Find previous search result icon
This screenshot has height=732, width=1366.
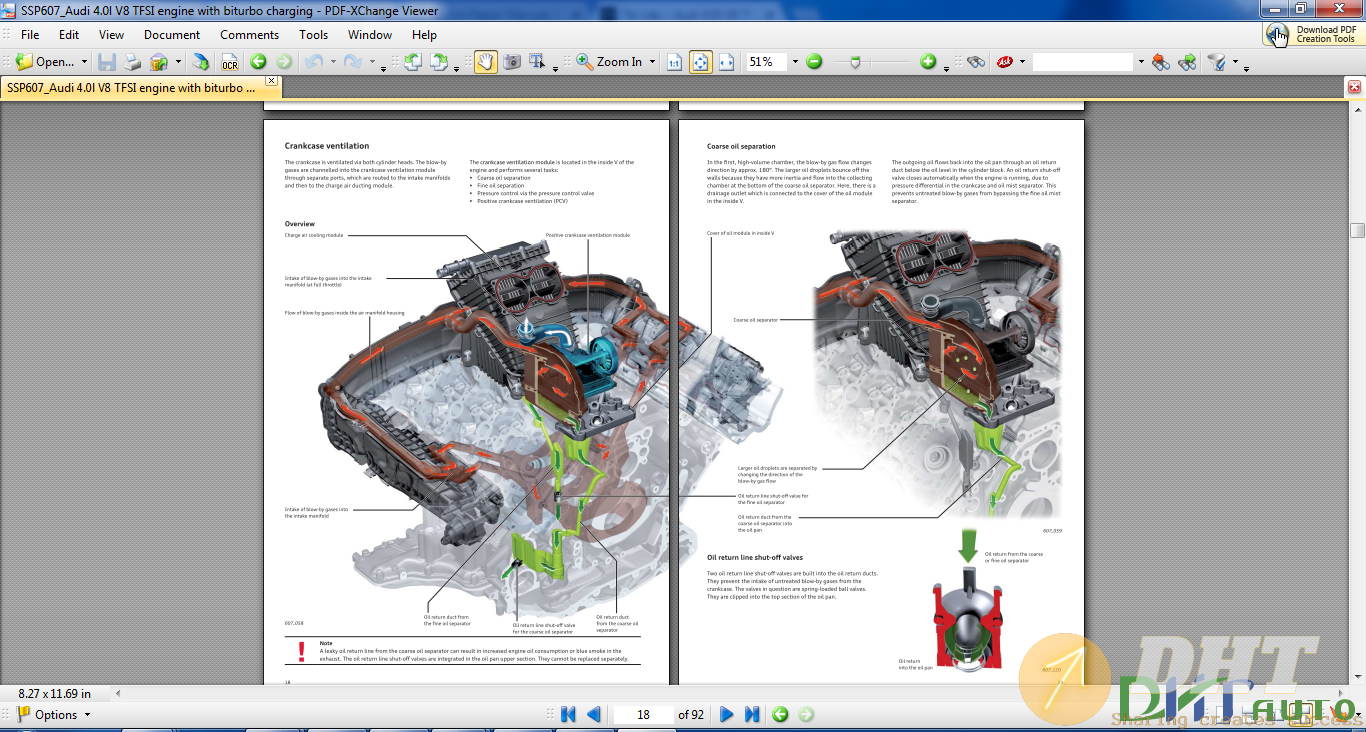[1161, 62]
